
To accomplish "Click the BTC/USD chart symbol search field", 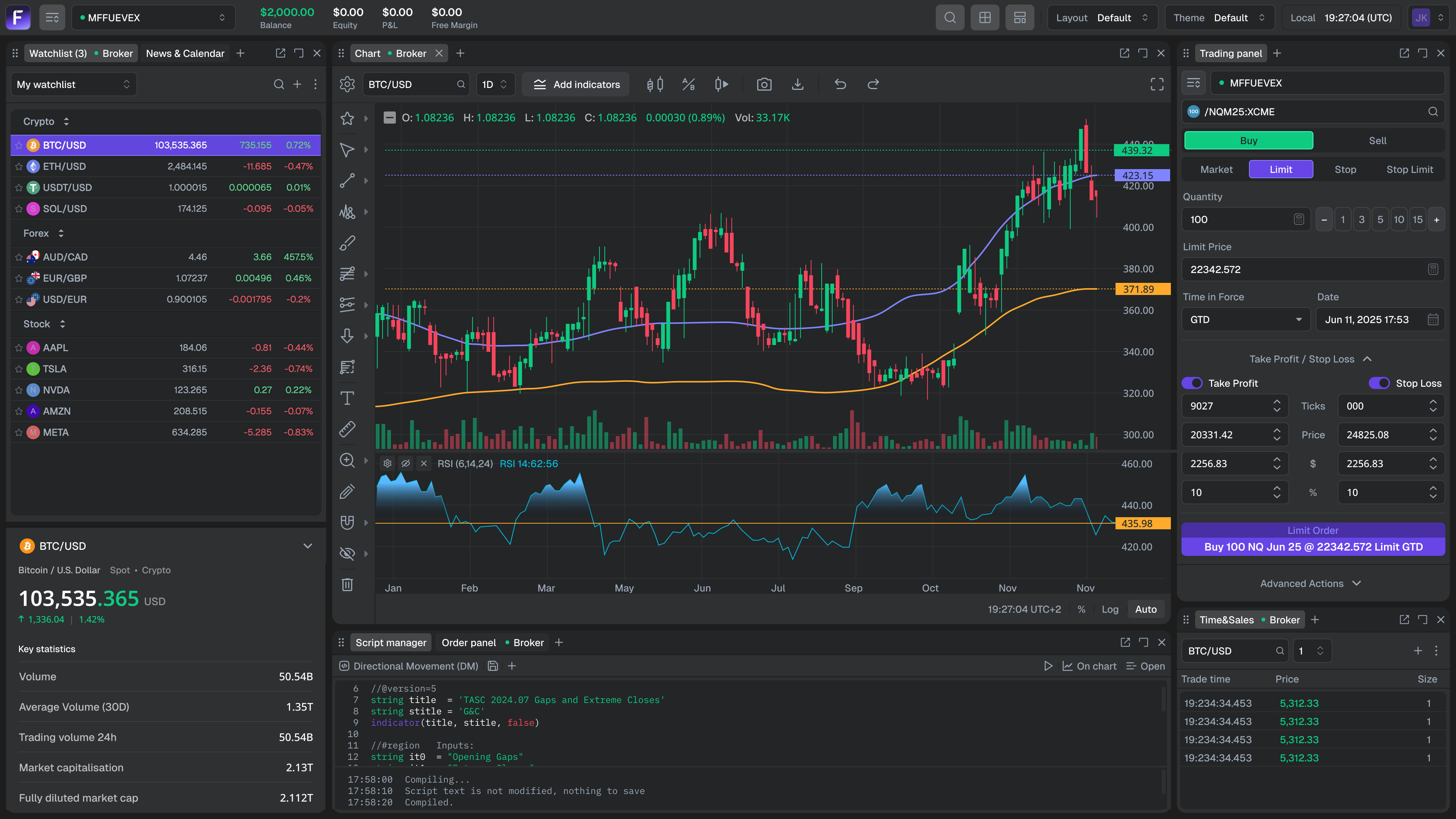I will [x=417, y=84].
